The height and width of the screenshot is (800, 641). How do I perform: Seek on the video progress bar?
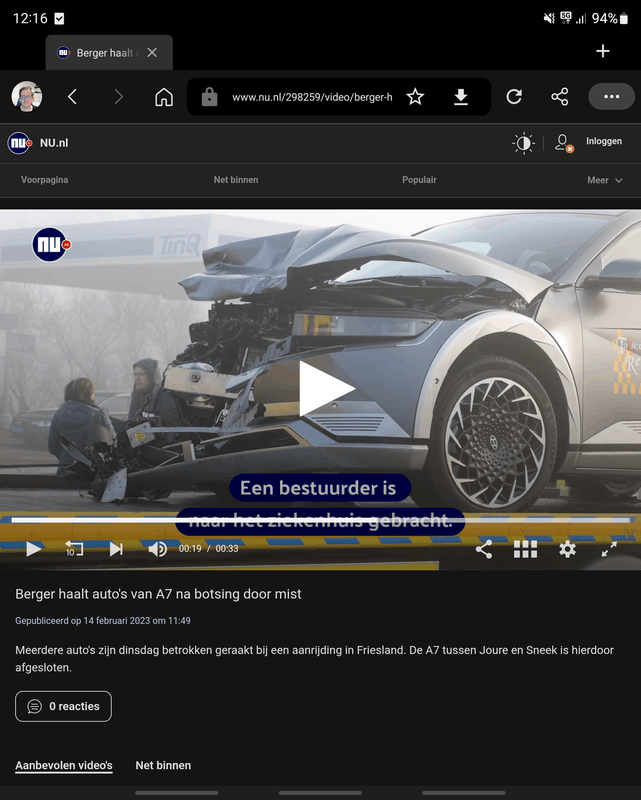tap(320, 520)
